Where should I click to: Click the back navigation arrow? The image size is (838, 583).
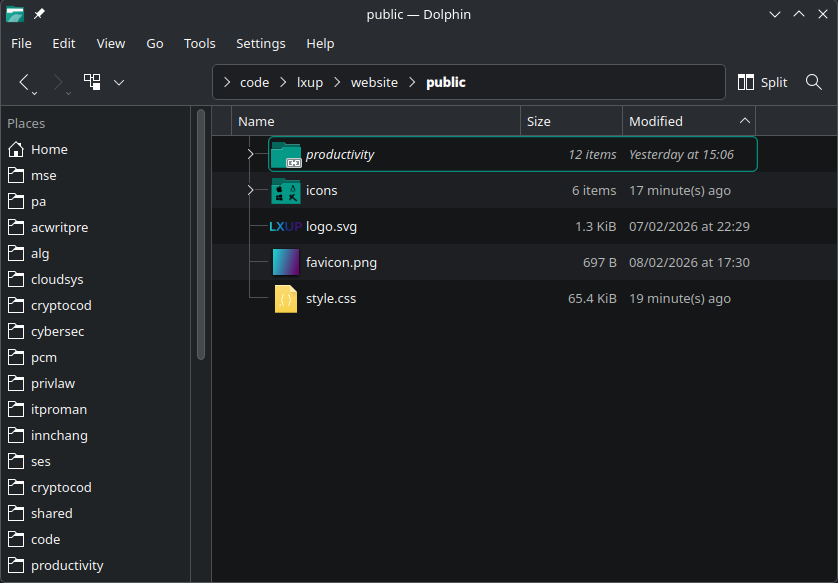(x=25, y=82)
